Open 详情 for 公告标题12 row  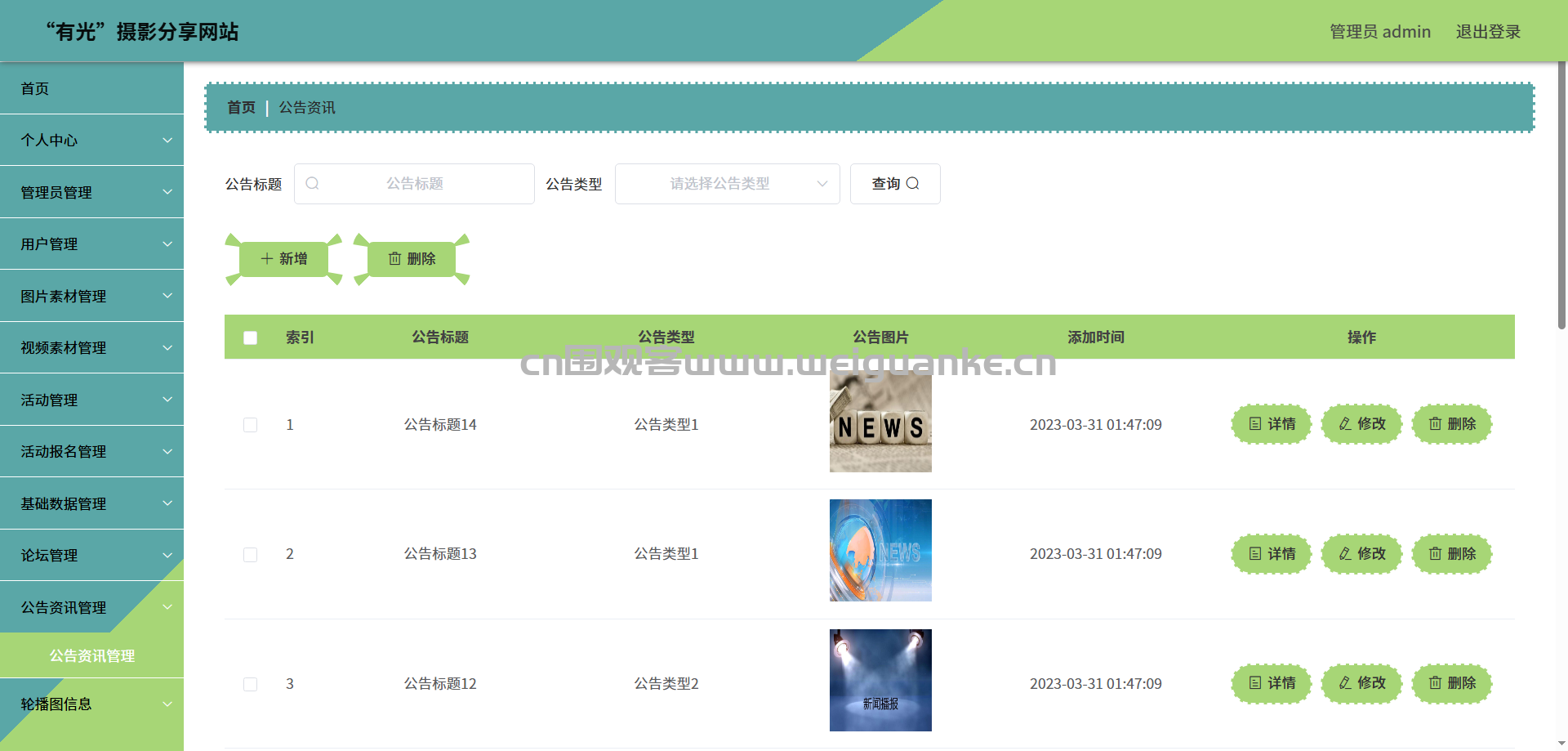pyautogui.click(x=1272, y=683)
